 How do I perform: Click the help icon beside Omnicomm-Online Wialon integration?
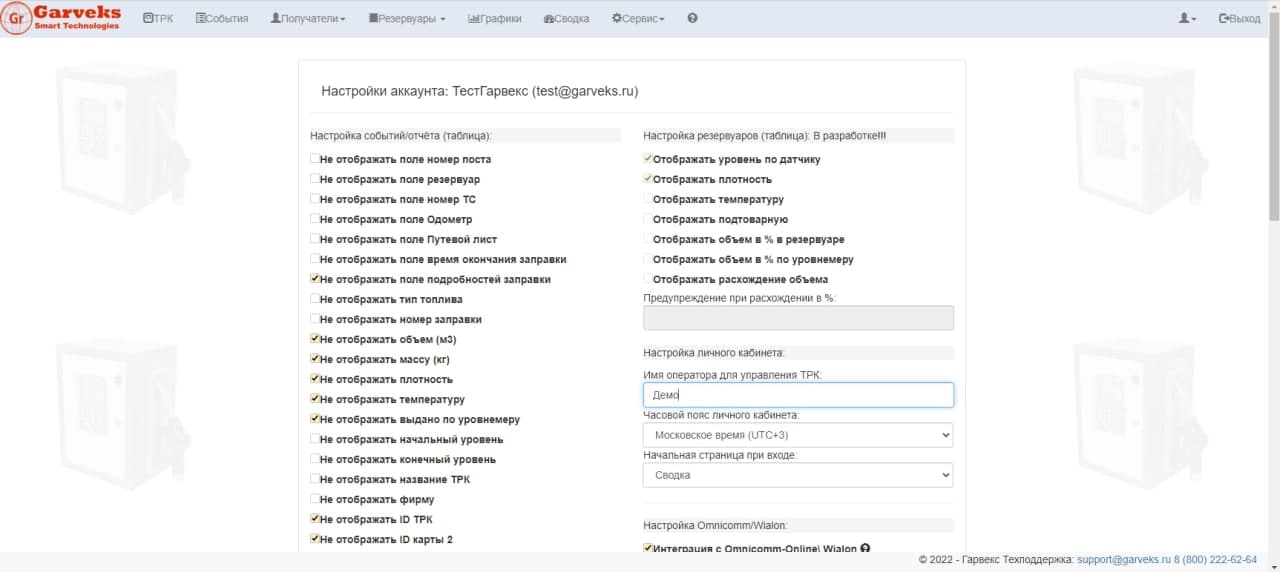pyautogui.click(x=865, y=548)
